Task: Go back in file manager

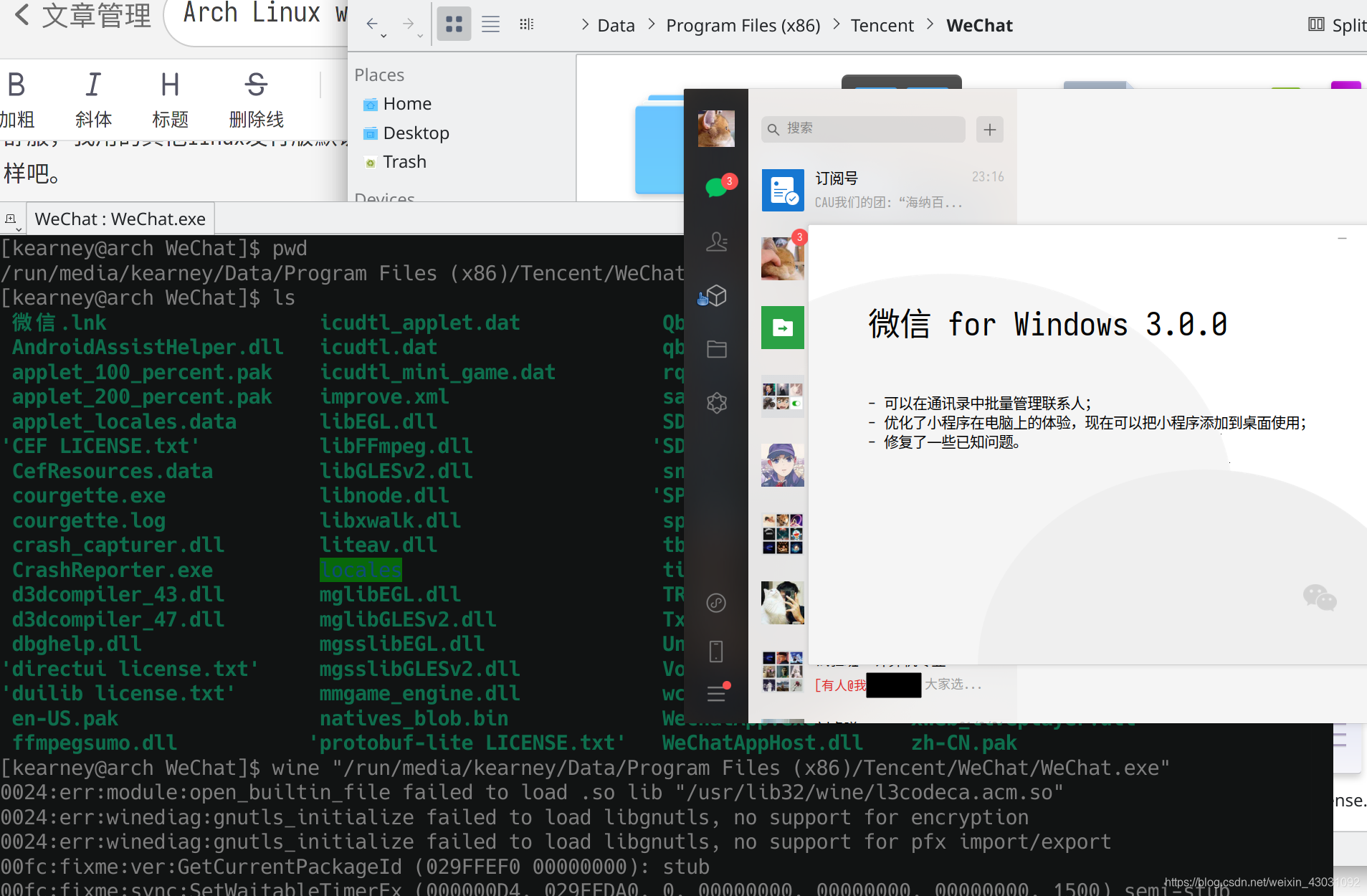Action: point(371,24)
